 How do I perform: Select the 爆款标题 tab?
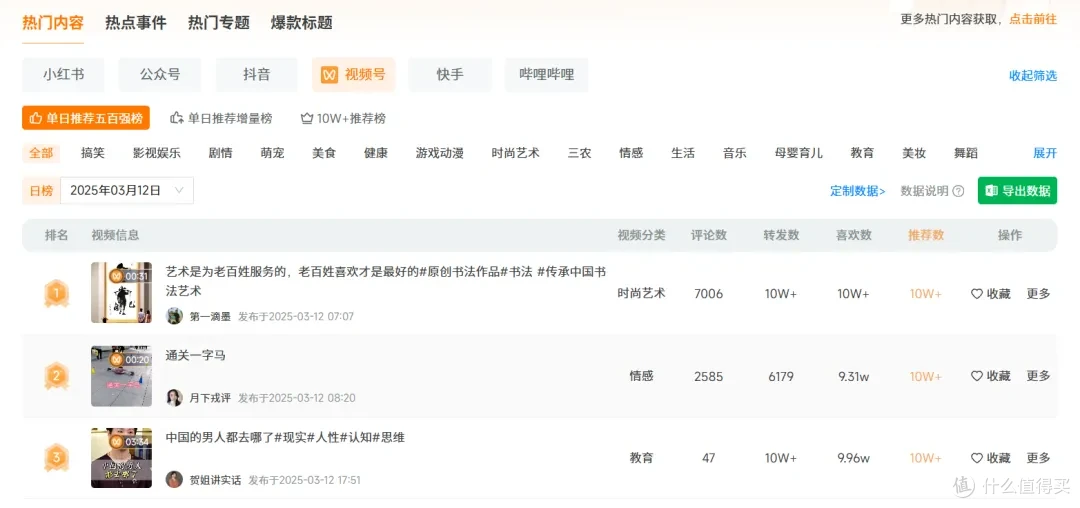302,23
